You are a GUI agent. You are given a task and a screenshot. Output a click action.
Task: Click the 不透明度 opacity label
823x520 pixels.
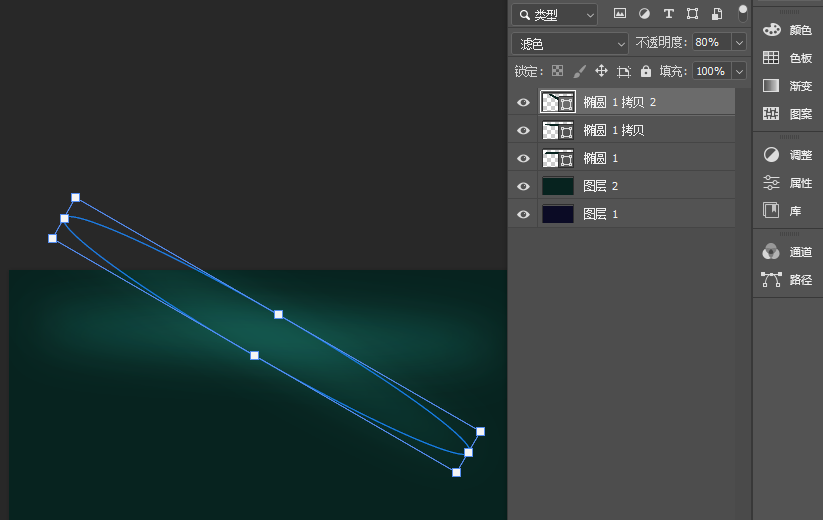[x=661, y=43]
